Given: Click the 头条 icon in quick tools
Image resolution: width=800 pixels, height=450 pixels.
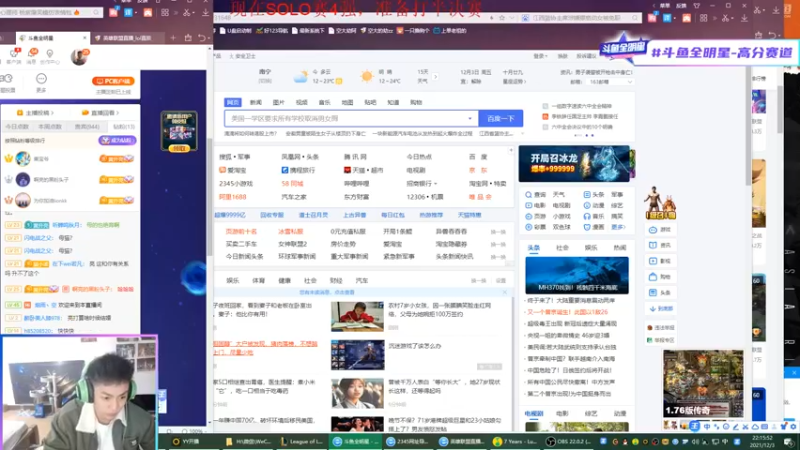Looking at the screenshot, I should click(587, 194).
